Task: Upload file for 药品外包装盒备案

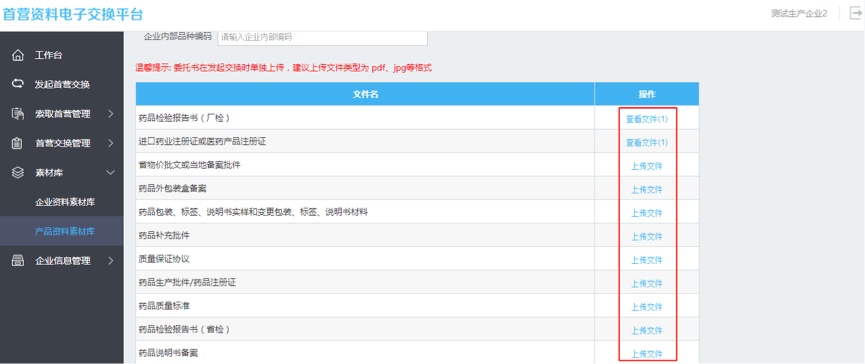Action: click(647, 190)
